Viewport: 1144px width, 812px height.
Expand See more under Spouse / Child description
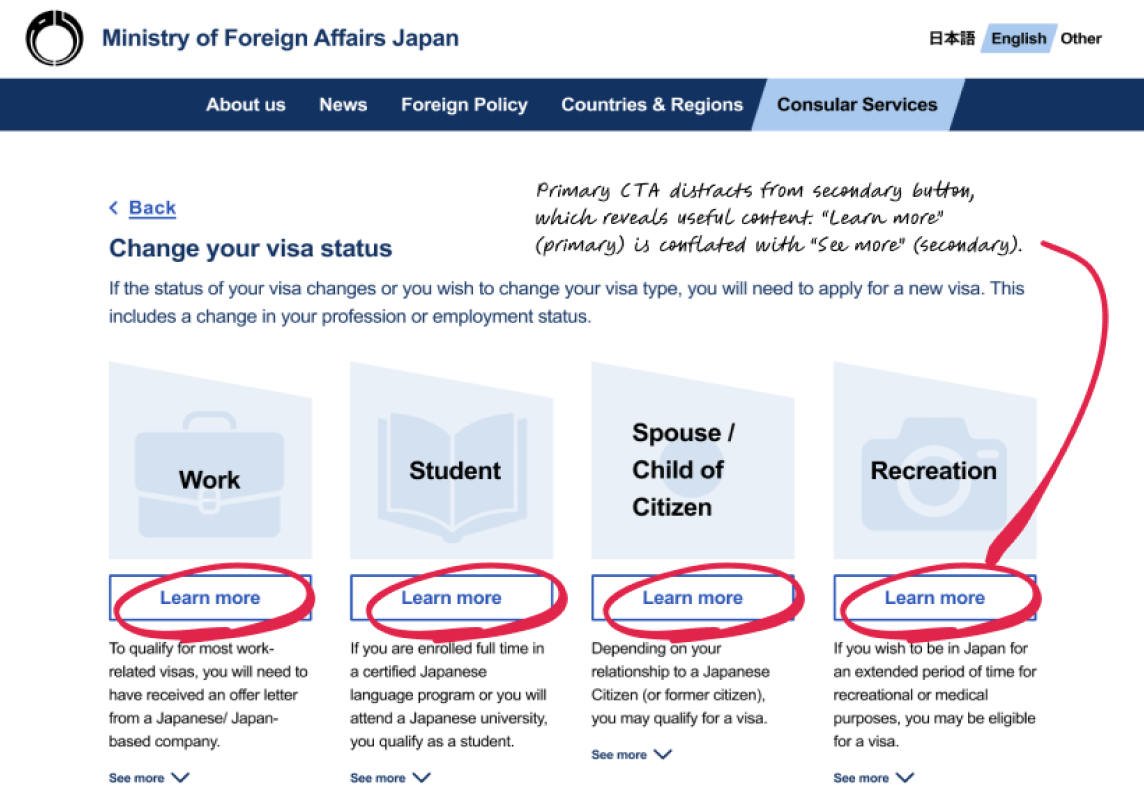point(631,754)
